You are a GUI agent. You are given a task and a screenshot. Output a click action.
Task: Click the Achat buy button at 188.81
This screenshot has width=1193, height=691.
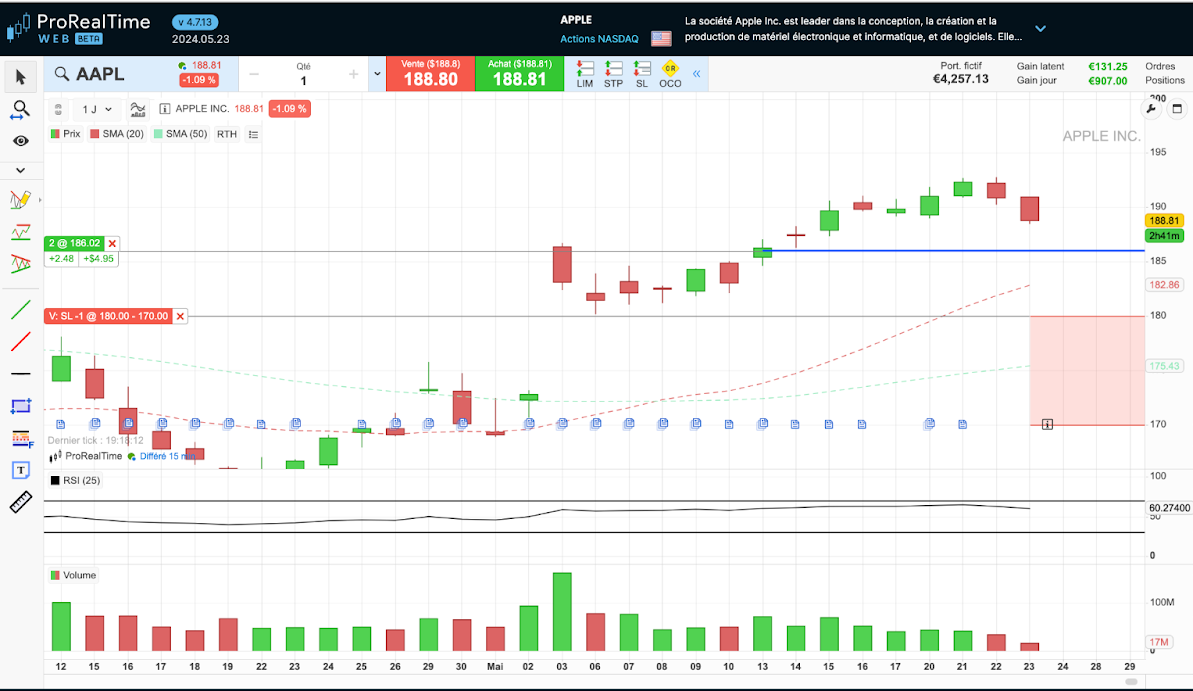[520, 74]
